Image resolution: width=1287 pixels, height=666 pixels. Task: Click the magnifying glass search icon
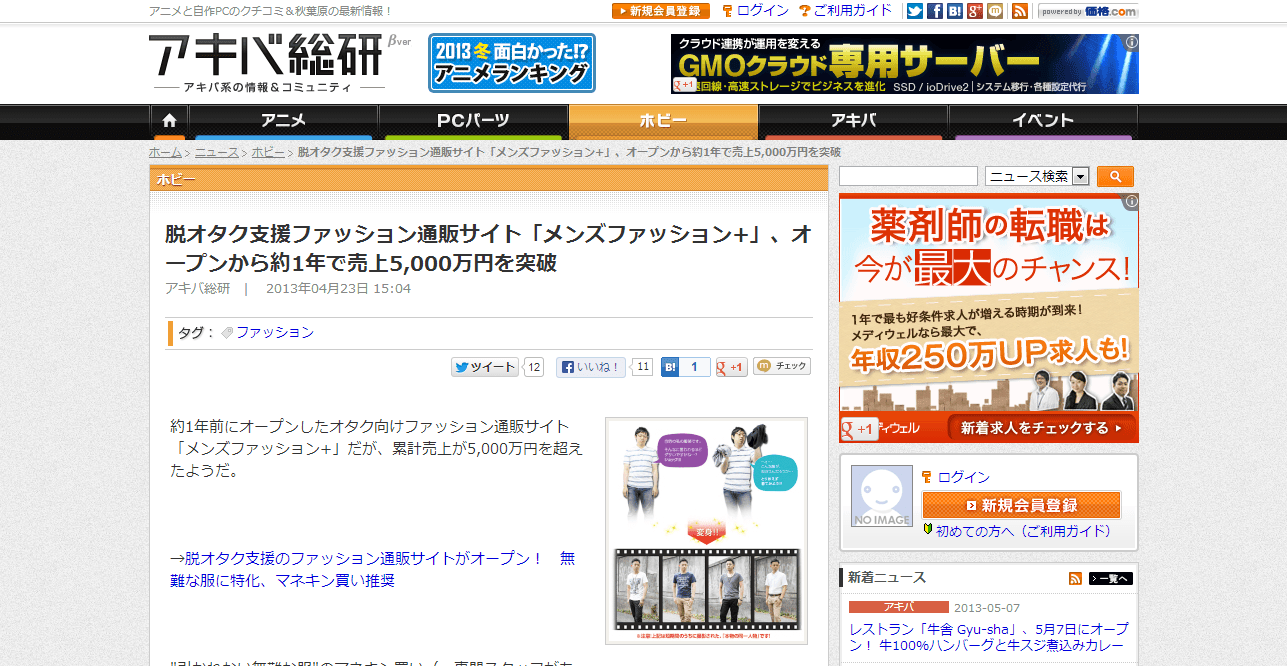pyautogui.click(x=1114, y=176)
